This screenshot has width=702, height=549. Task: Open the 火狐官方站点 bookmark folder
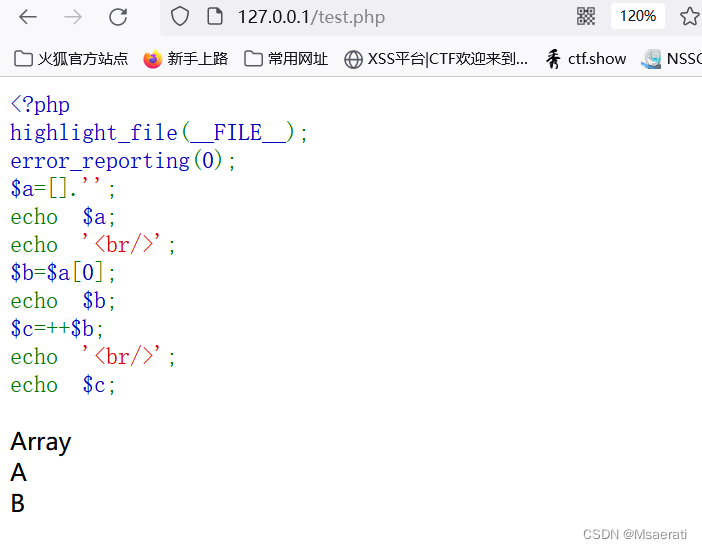coord(71,59)
